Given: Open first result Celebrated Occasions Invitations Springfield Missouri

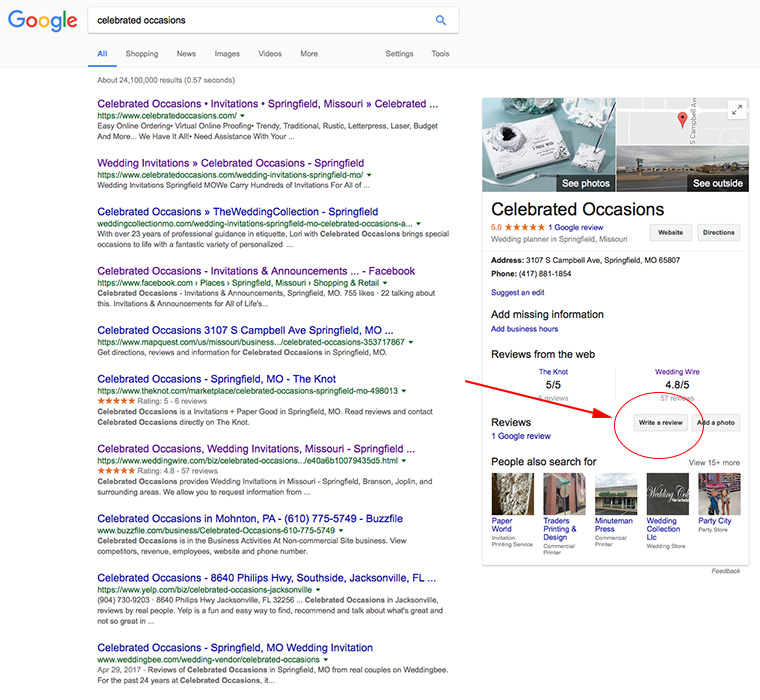Looking at the screenshot, I should click(267, 104).
